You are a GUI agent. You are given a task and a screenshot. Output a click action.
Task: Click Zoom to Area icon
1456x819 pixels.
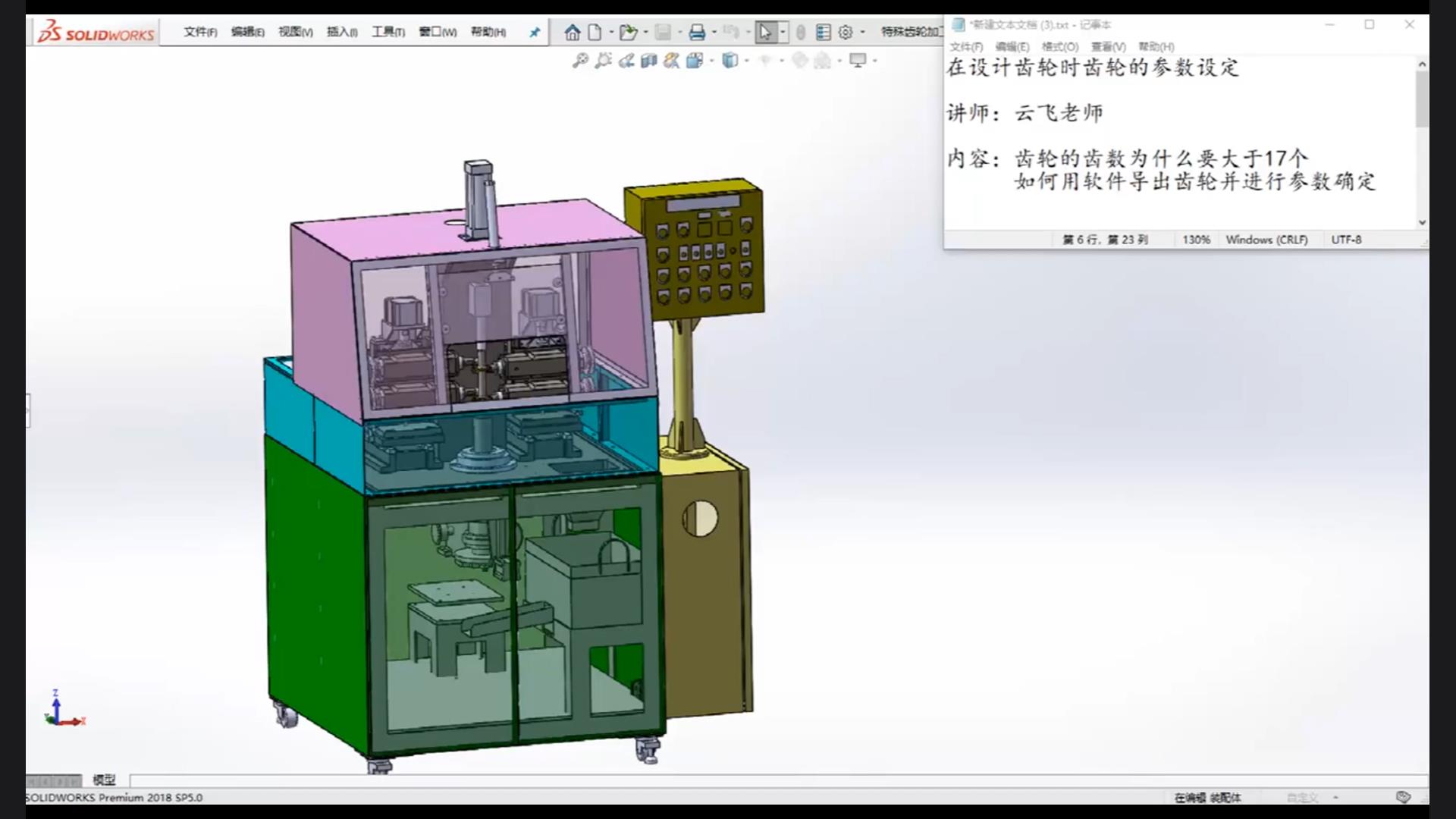604,61
